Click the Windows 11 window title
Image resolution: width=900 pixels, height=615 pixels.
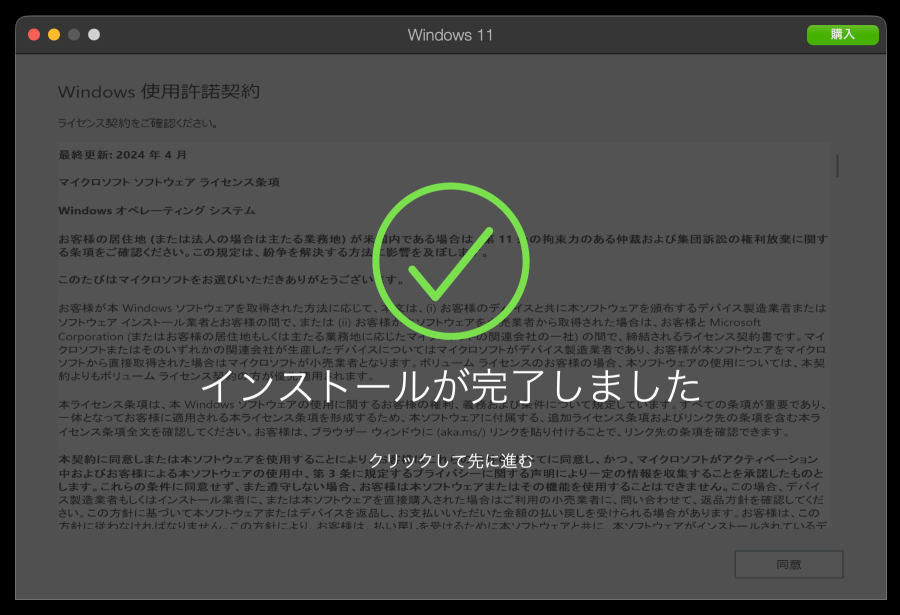click(x=450, y=34)
